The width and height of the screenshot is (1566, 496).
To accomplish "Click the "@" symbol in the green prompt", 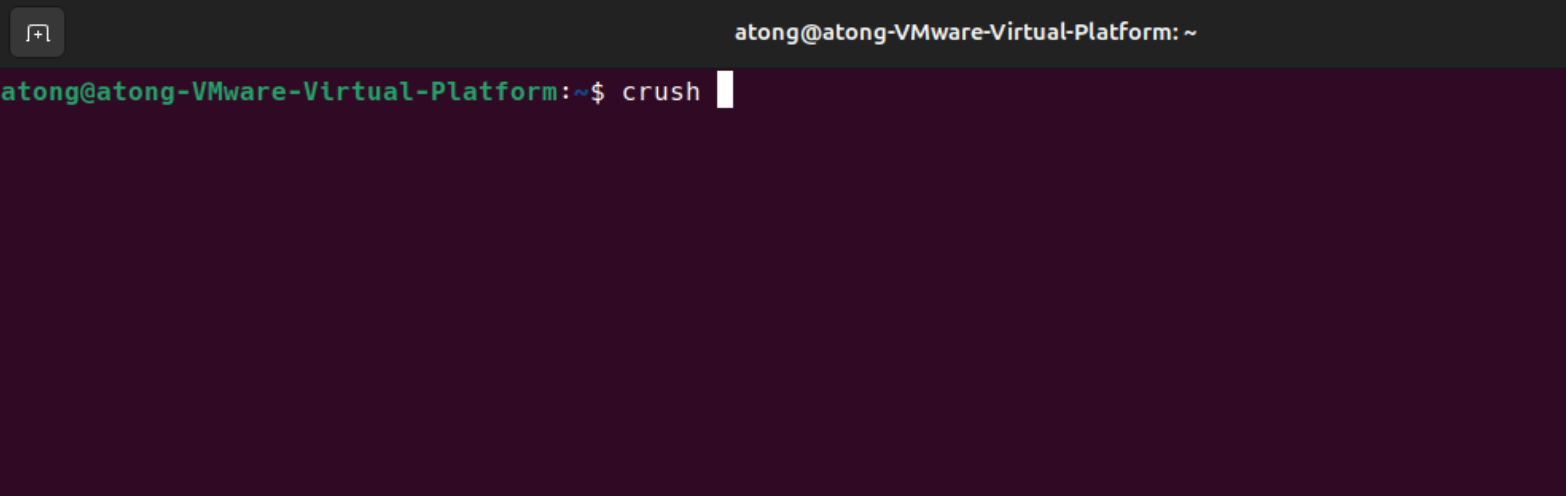I will click(x=87, y=92).
